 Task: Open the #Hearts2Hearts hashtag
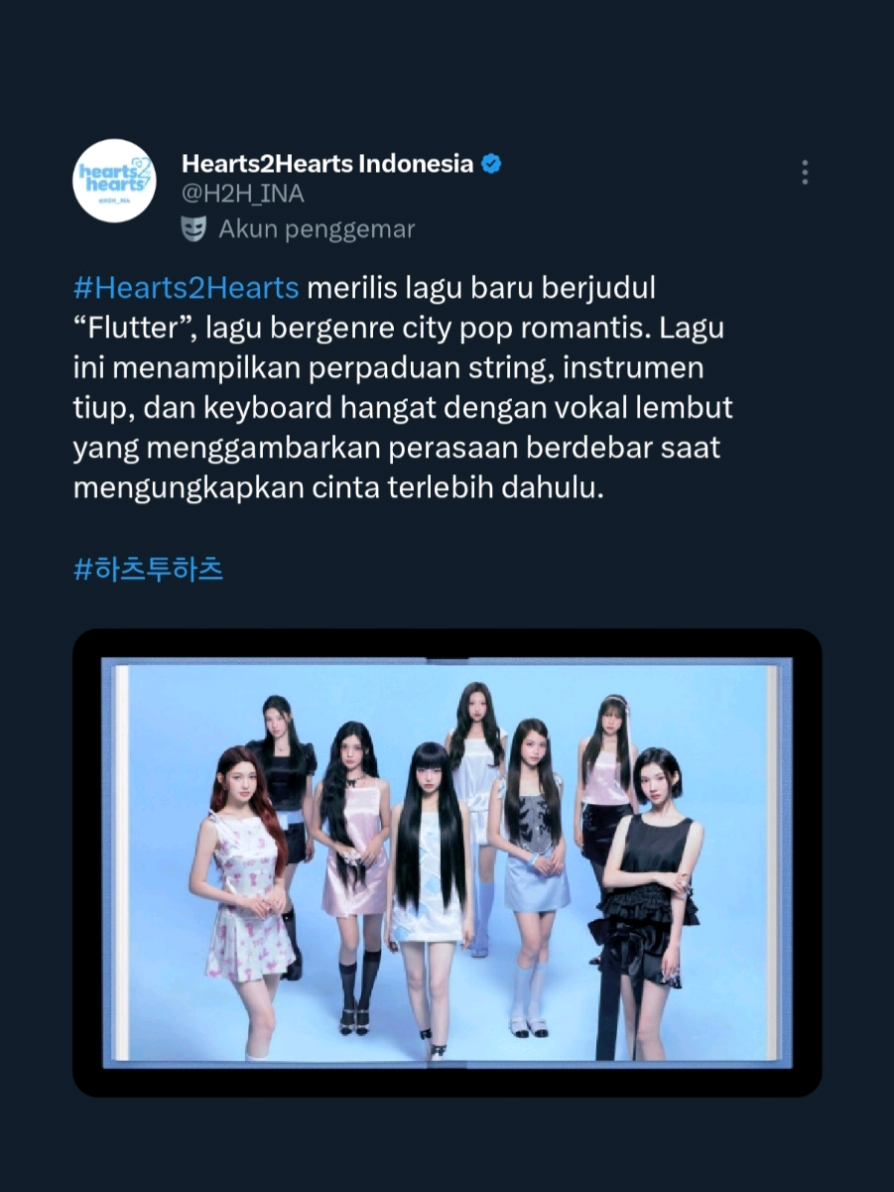[x=186, y=288]
